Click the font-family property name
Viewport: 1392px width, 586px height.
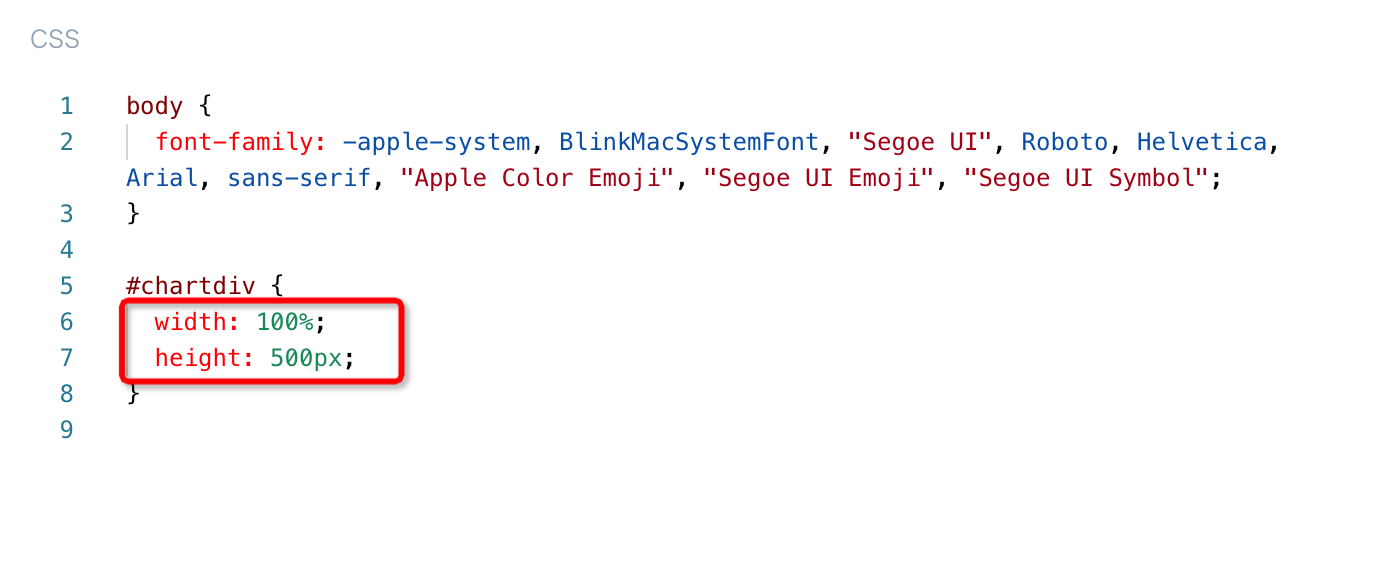pos(241,142)
